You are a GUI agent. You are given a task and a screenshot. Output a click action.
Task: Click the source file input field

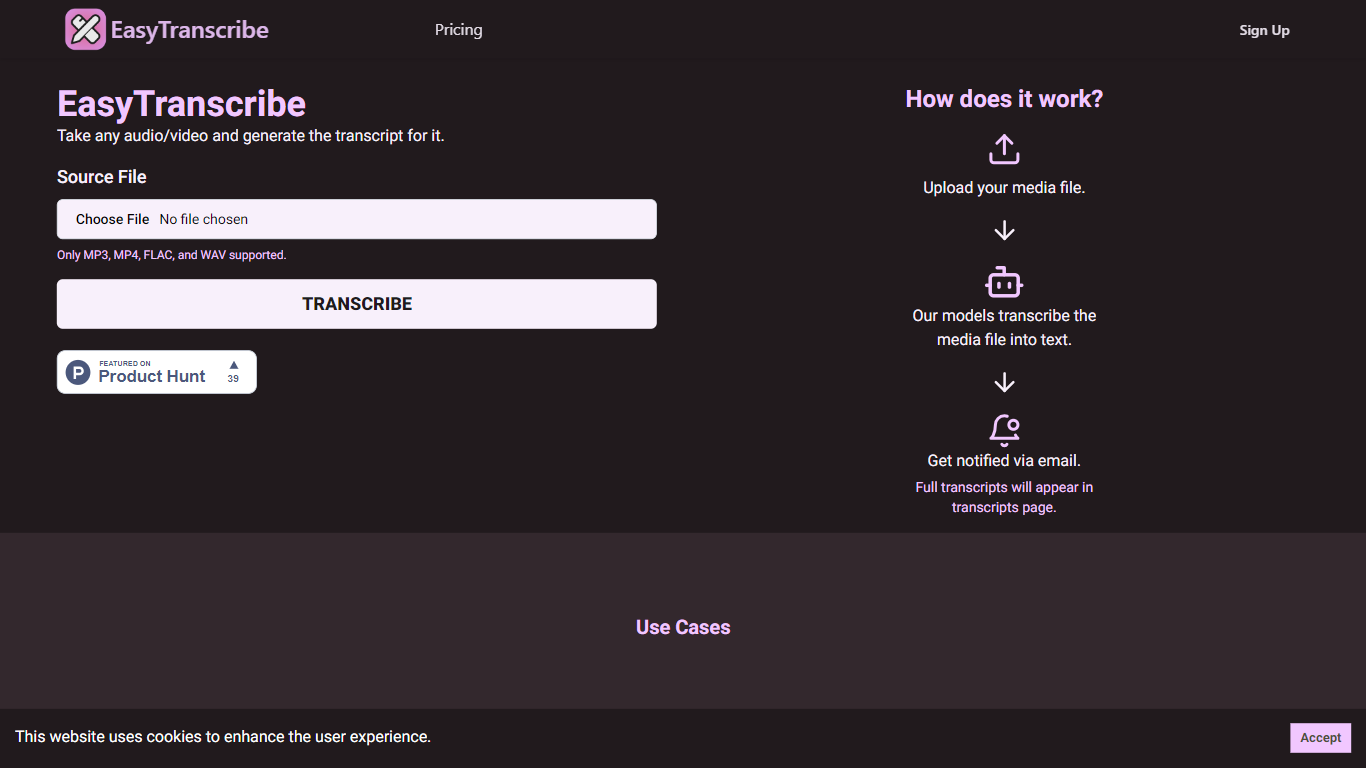tap(357, 219)
